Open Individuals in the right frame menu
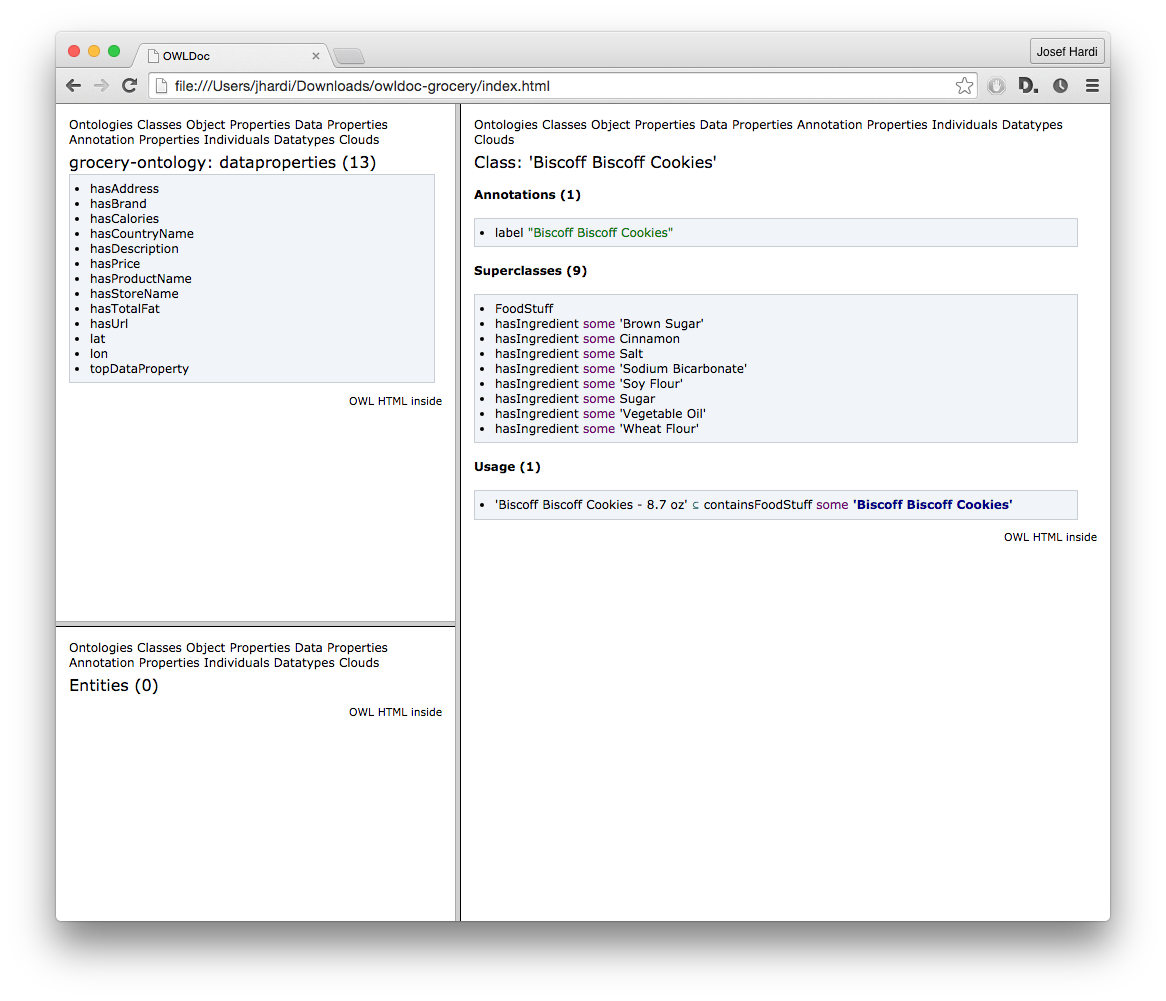Viewport: 1166px width, 1001px height. pos(964,125)
